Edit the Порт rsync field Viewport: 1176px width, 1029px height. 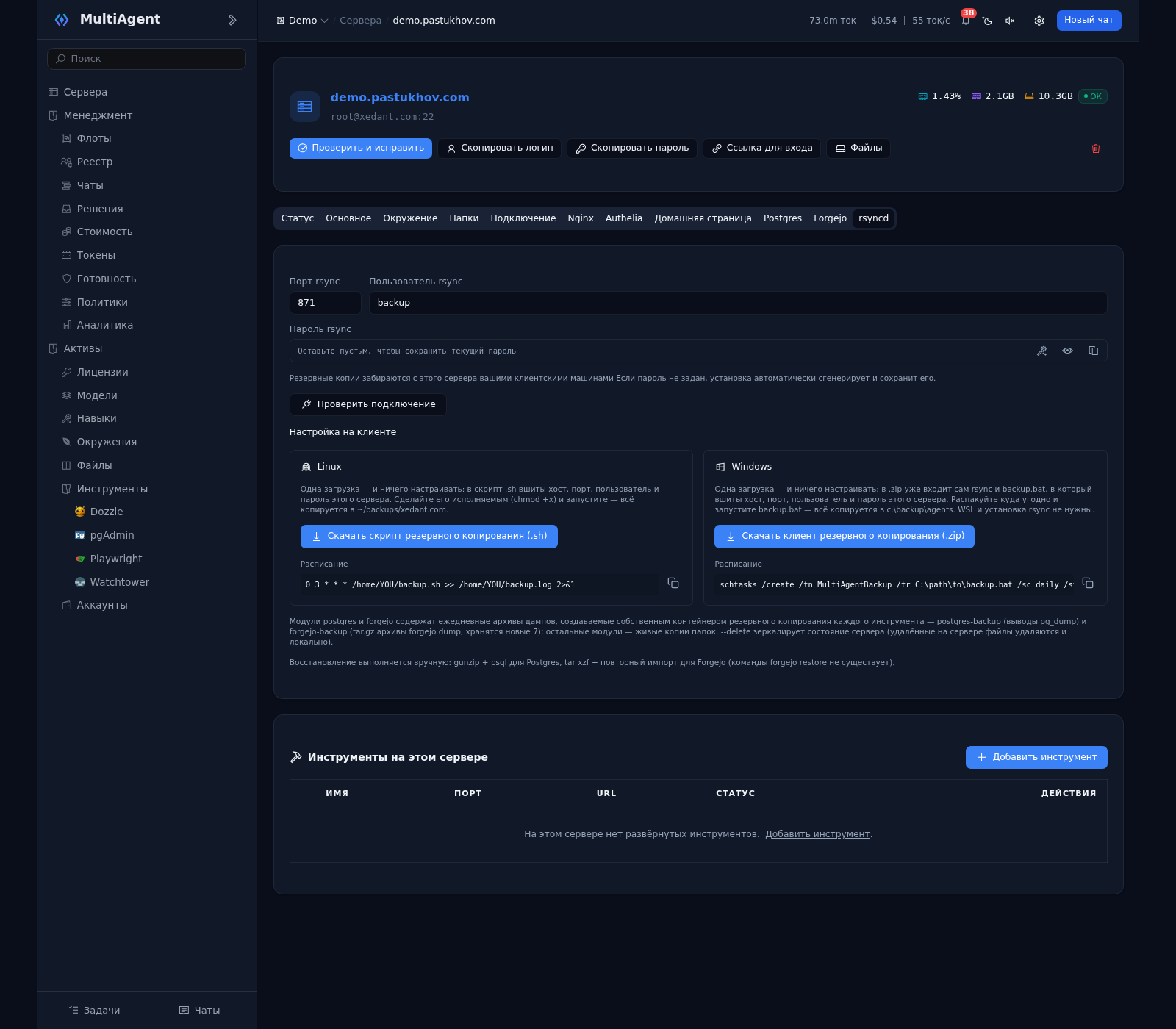click(325, 303)
